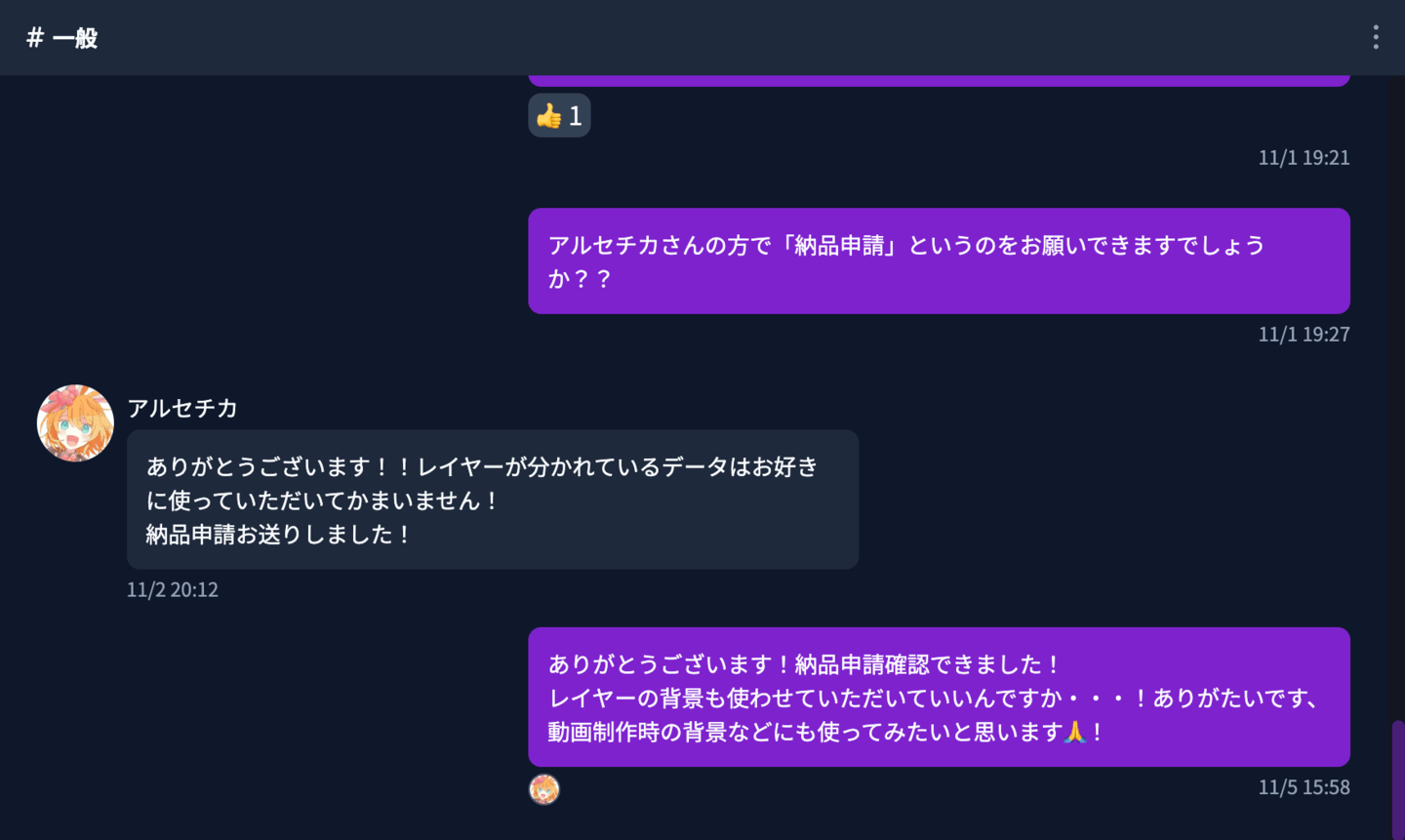Screen dimensions: 1405x840
Task: Click the hash icon beside 一般
Action: [x=32, y=38]
